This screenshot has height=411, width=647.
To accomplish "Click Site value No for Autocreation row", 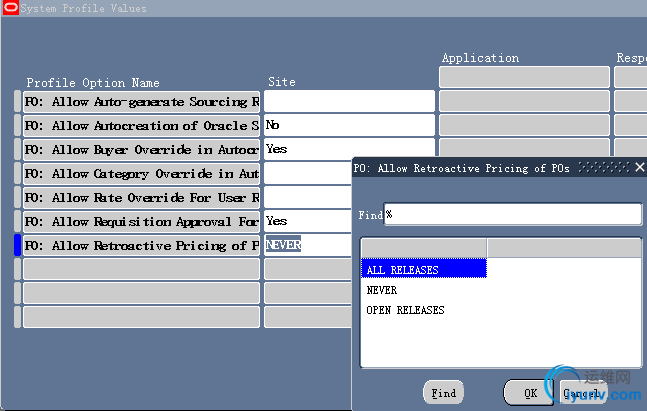I will [x=349, y=125].
